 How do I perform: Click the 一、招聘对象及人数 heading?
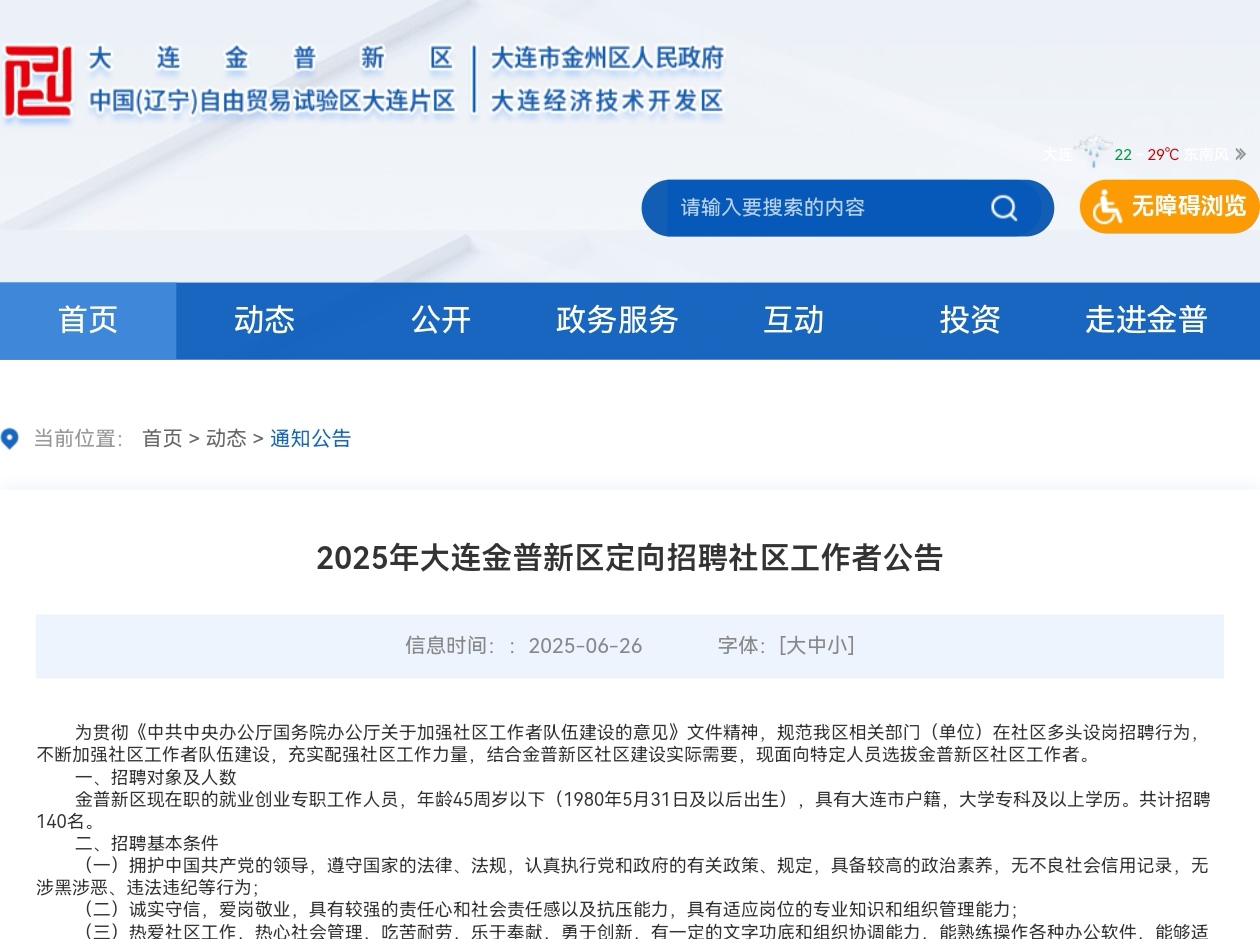tap(156, 777)
